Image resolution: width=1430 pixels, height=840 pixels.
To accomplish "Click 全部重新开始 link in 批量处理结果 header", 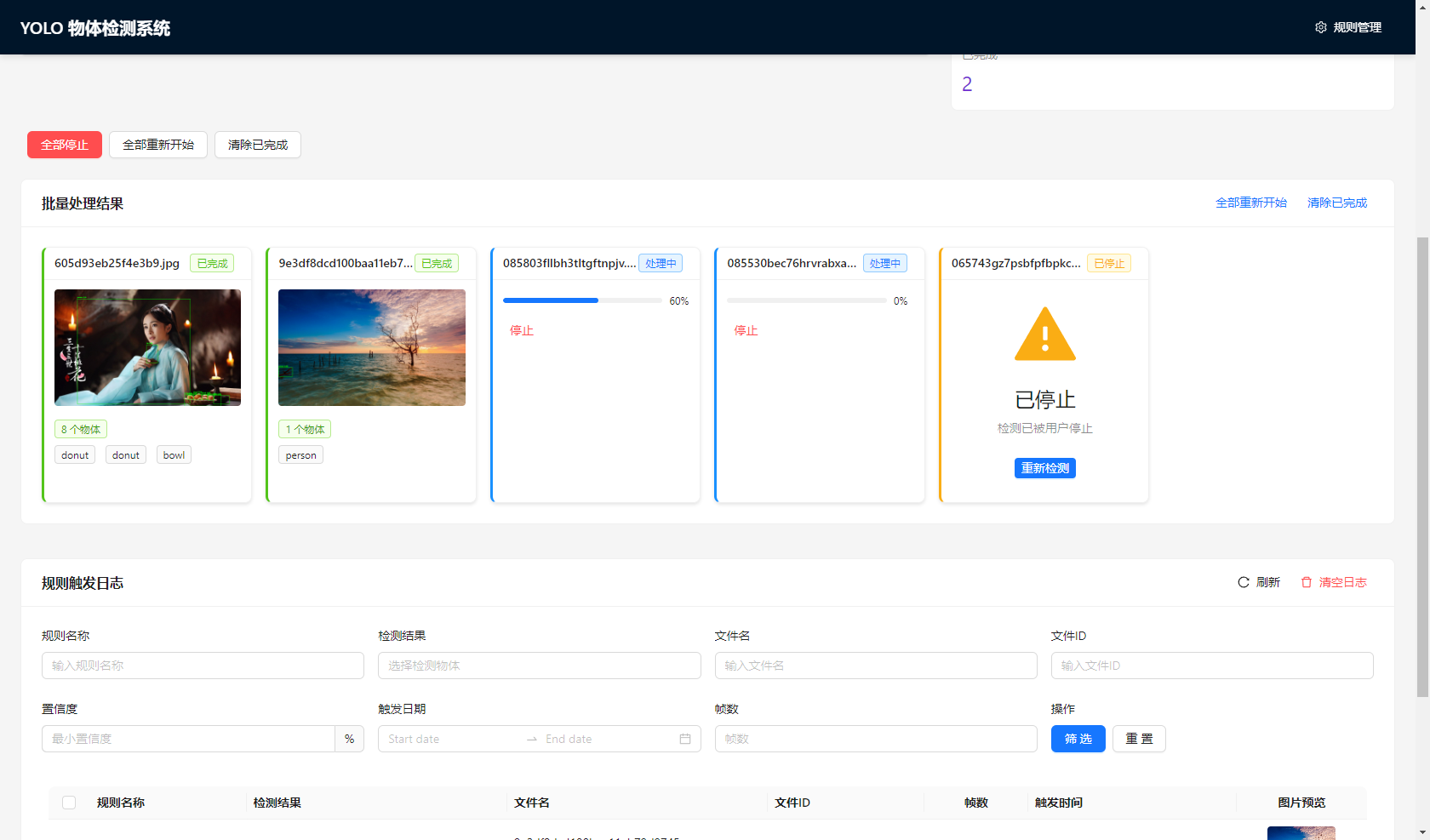I will (1251, 203).
